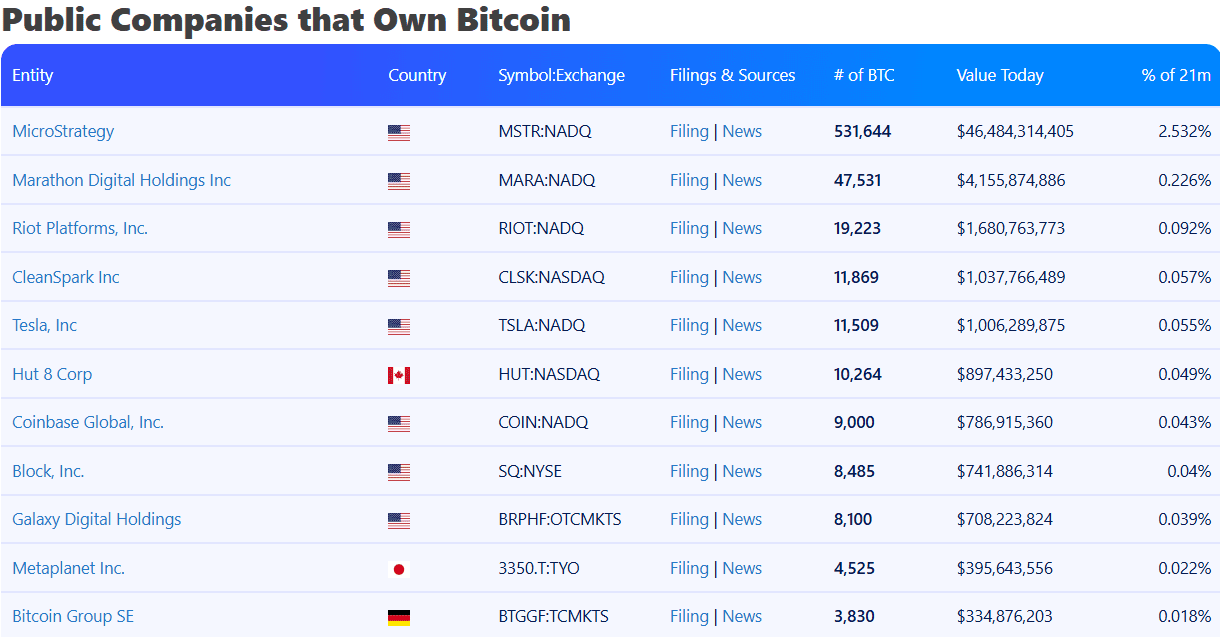
Task: Click the US flag icon for MicroStrategy
Action: pos(399,131)
